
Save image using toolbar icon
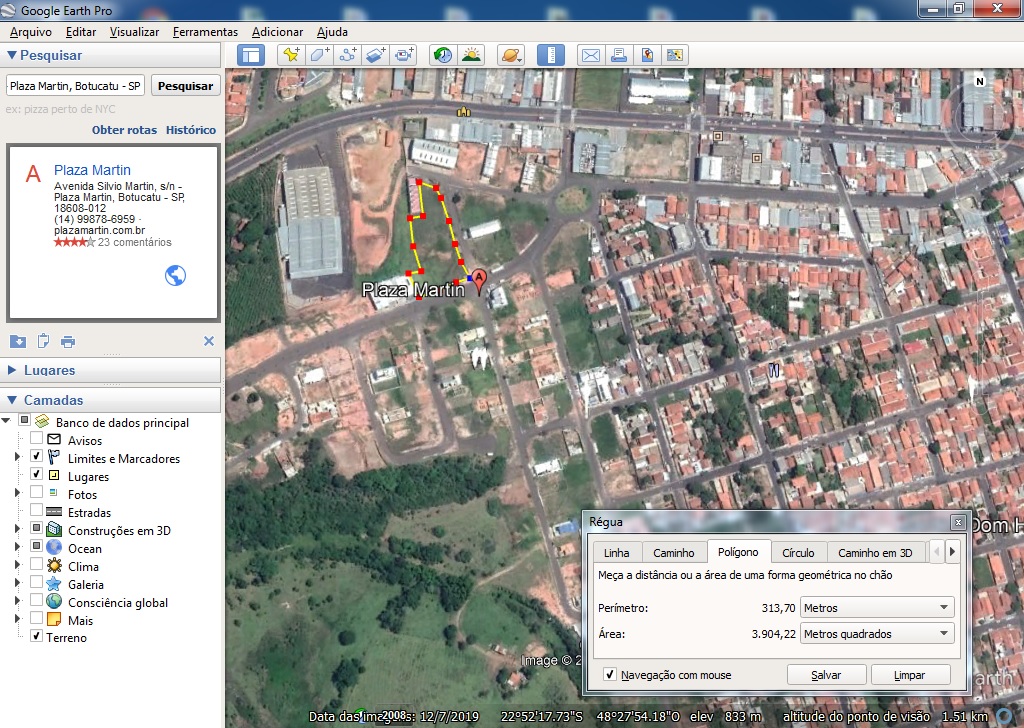647,55
